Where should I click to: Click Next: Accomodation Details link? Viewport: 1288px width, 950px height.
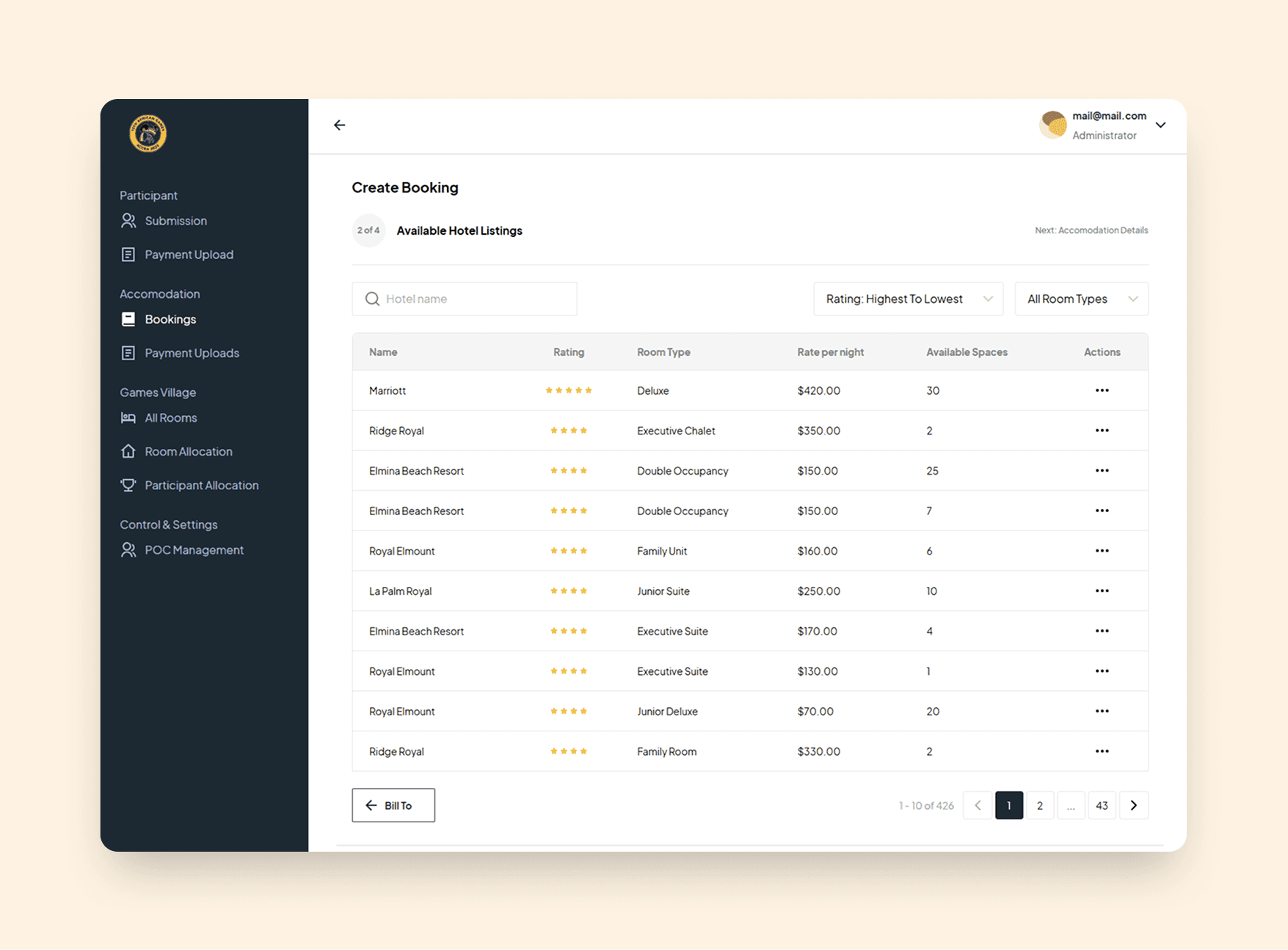coord(1091,230)
